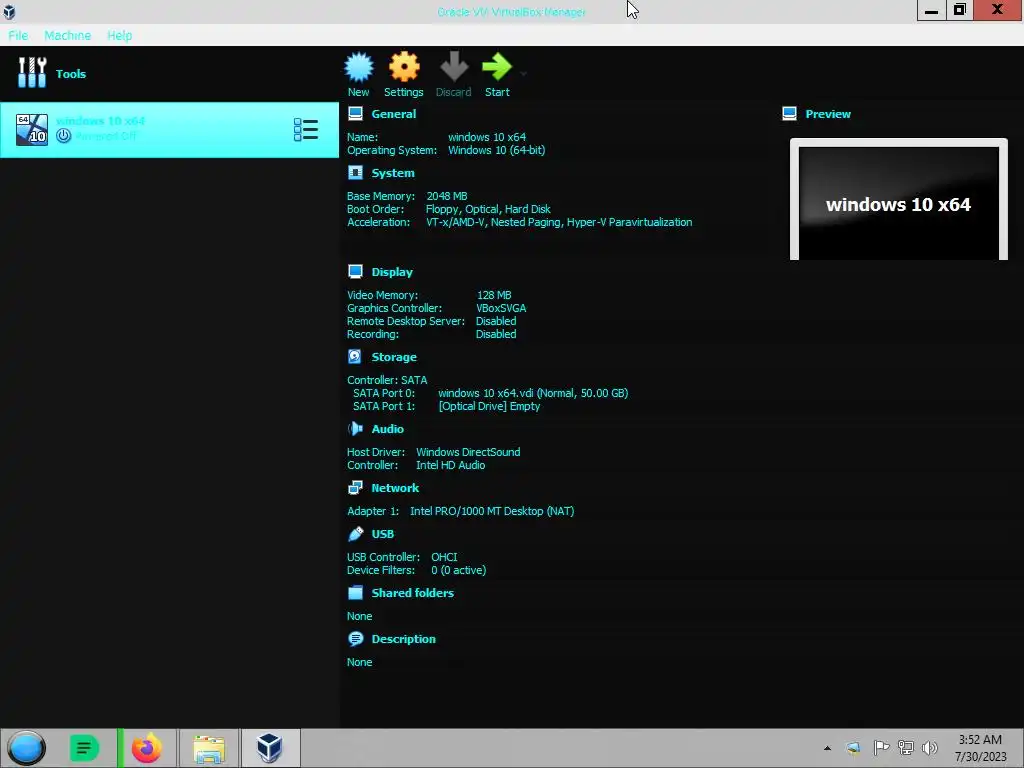Click the Description speech bubble icon
The height and width of the screenshot is (768, 1024).
coord(355,639)
